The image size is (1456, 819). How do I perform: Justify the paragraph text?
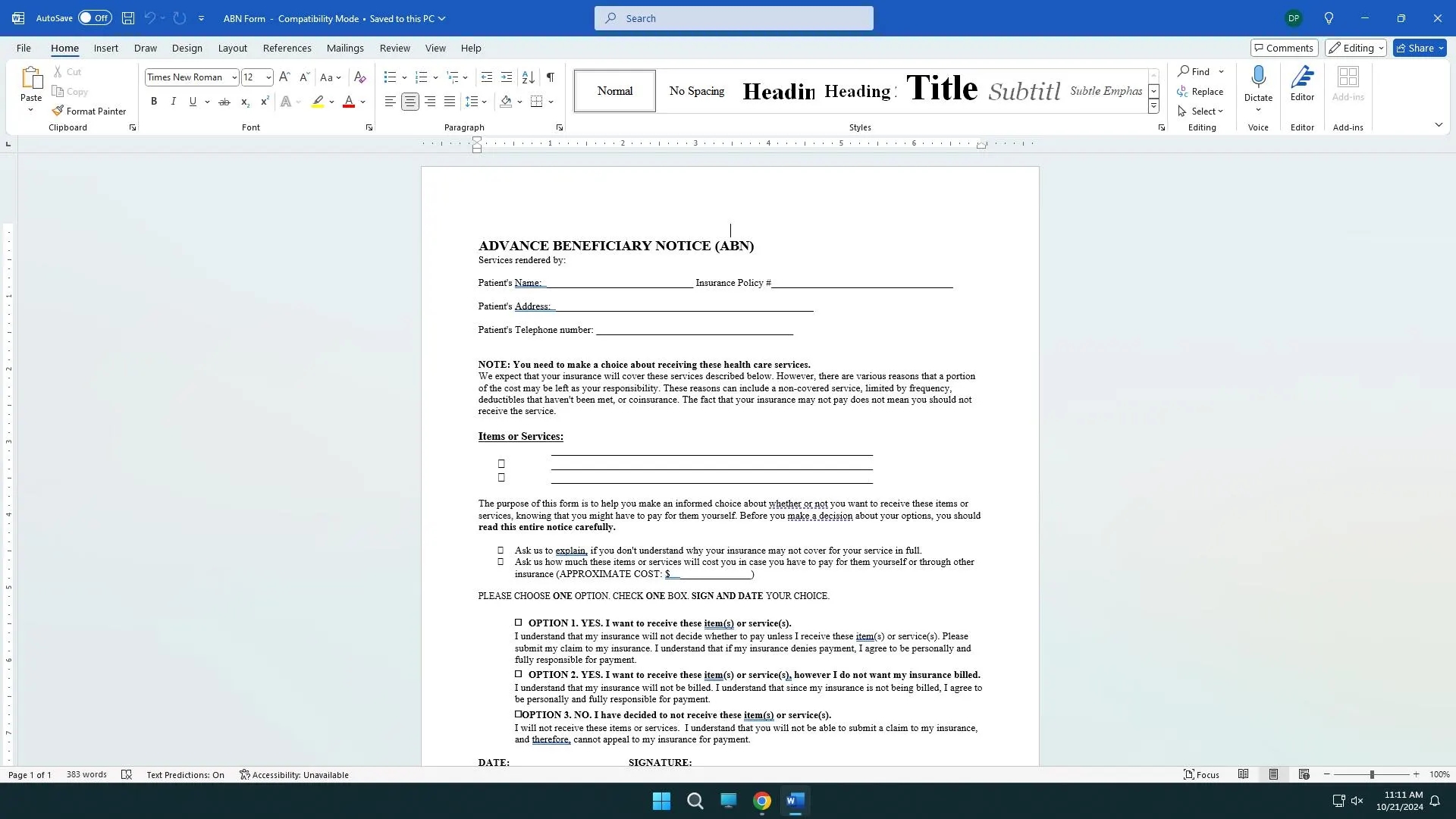(x=450, y=102)
